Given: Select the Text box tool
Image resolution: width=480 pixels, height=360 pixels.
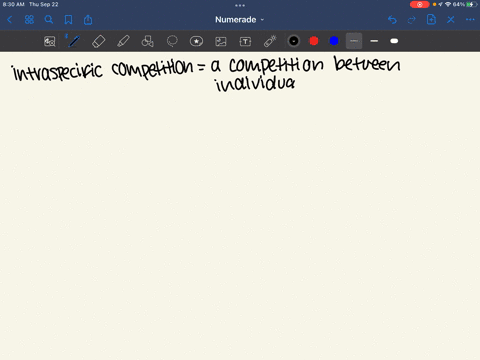Looking at the screenshot, I should tap(245, 41).
